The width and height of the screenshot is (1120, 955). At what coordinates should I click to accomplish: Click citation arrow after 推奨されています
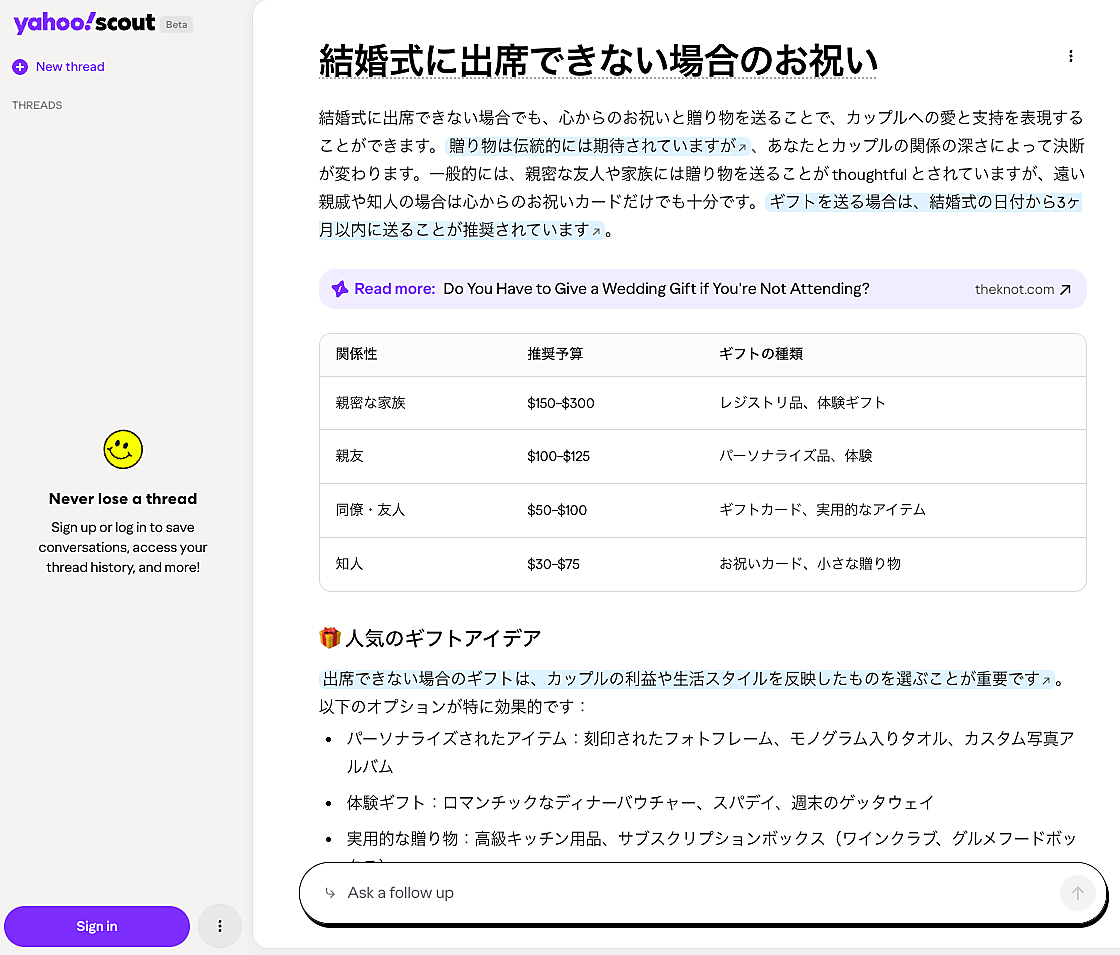pos(597,231)
